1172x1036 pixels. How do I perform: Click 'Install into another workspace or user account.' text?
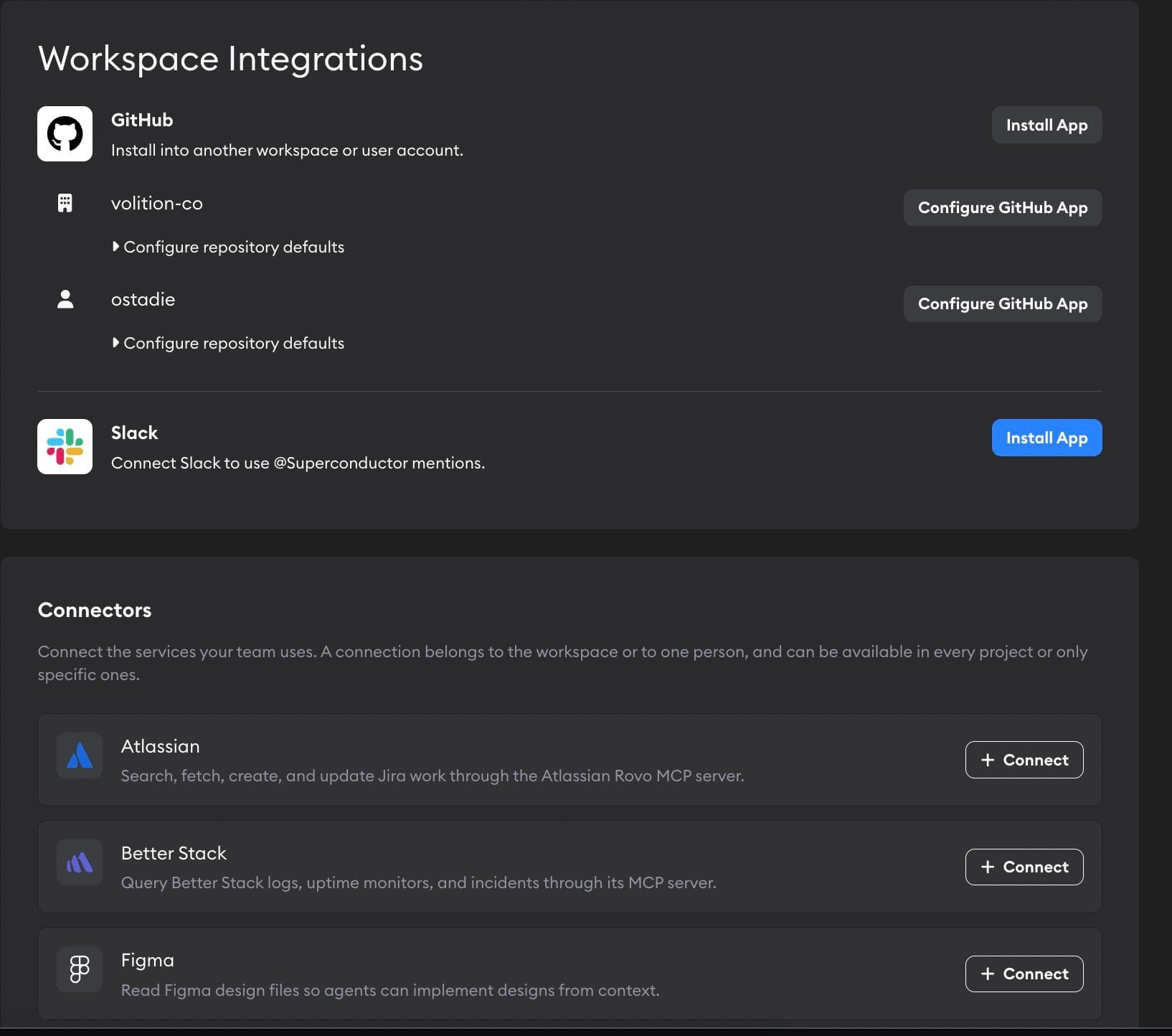coord(287,150)
